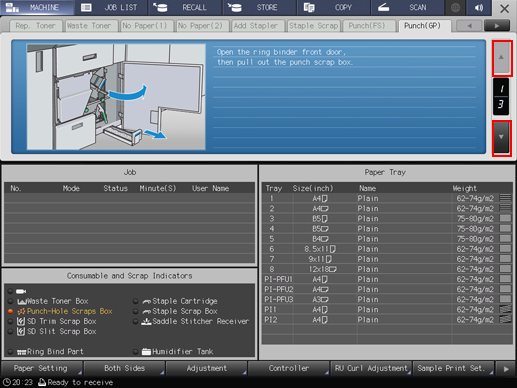
Task: Switch to the JOB LIST screen
Action: coord(111,7)
